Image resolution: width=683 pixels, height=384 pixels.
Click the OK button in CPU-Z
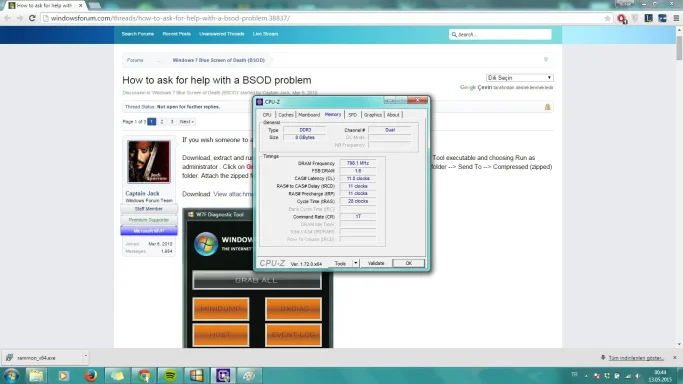click(x=408, y=263)
